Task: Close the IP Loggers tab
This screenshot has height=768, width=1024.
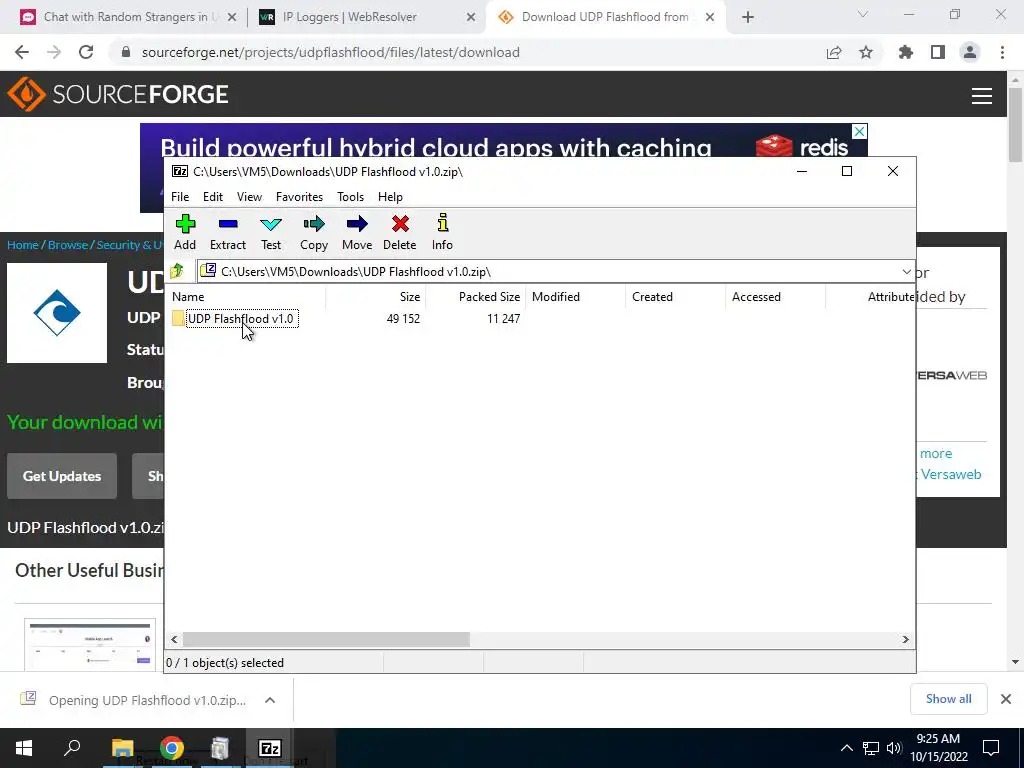Action: pos(471,18)
